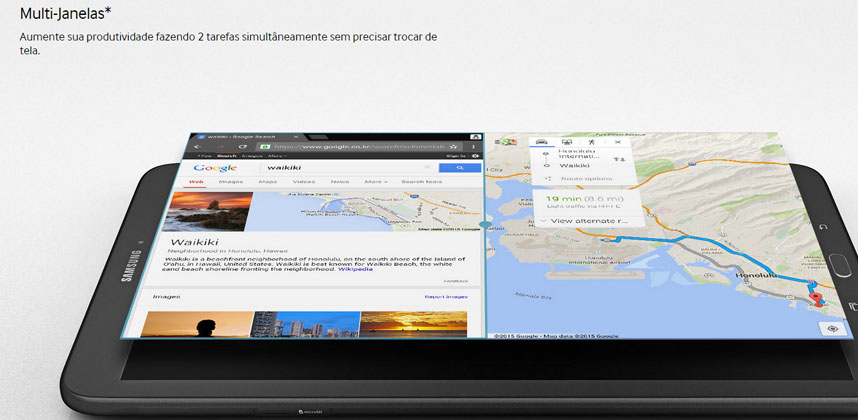Click the Honolulu city label on the map
The height and width of the screenshot is (420, 858).
click(x=755, y=276)
